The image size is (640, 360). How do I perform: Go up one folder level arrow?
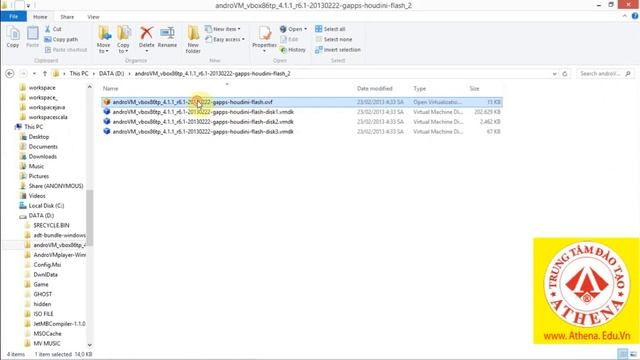[45, 73]
